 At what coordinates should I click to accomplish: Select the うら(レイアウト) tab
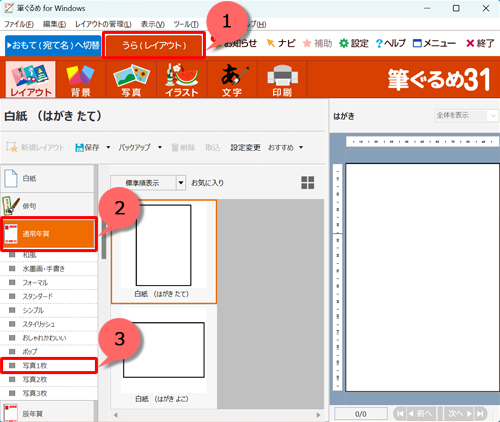154,45
